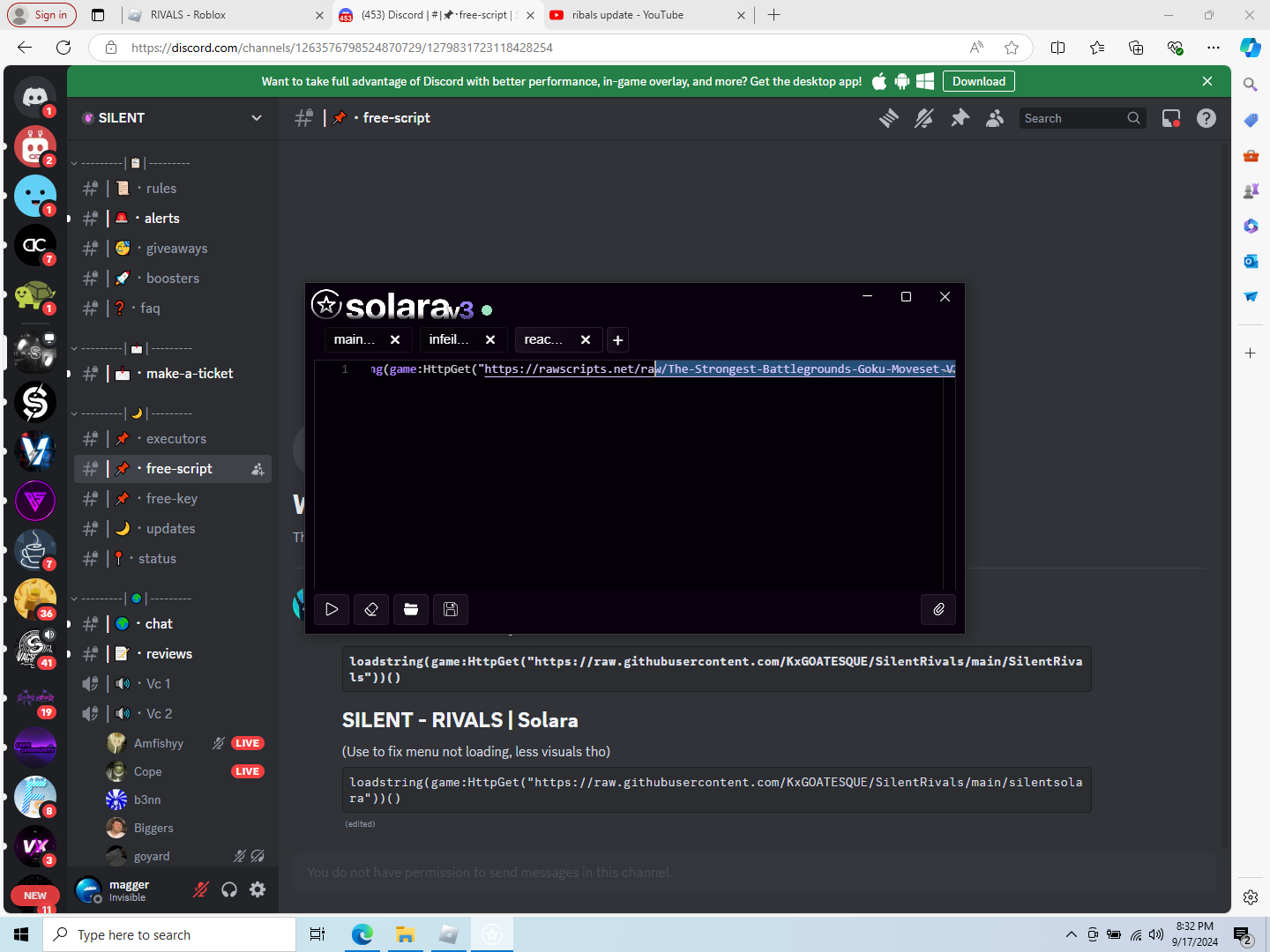Open the updates channel
1270x952 pixels.
click(x=173, y=529)
